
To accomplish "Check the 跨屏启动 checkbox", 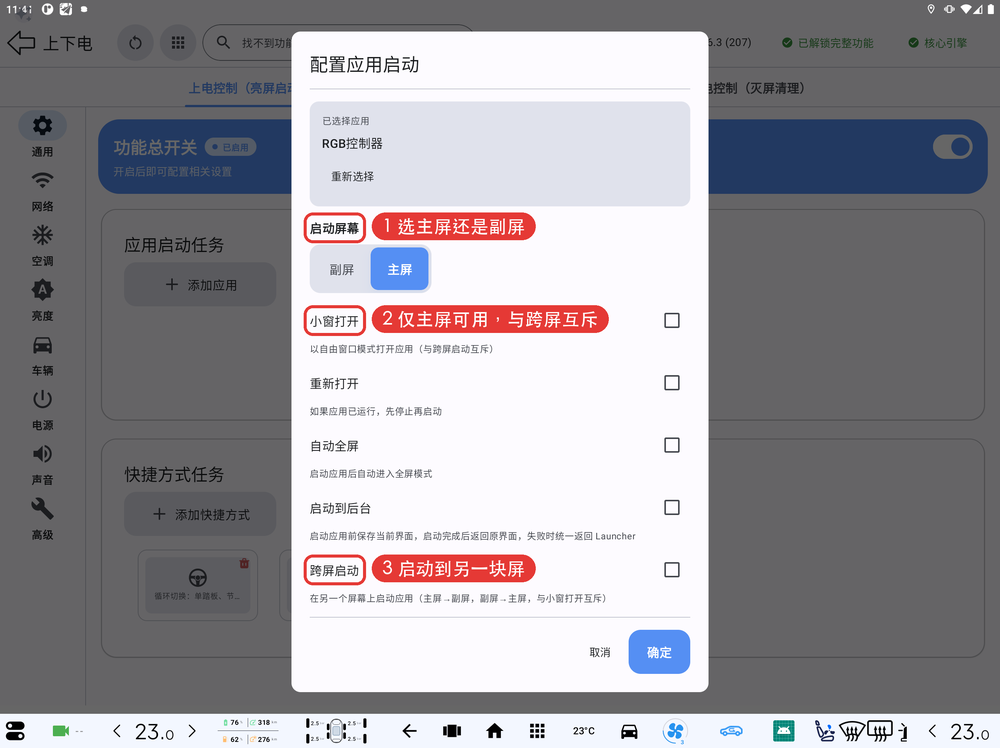I will pyautogui.click(x=672, y=569).
